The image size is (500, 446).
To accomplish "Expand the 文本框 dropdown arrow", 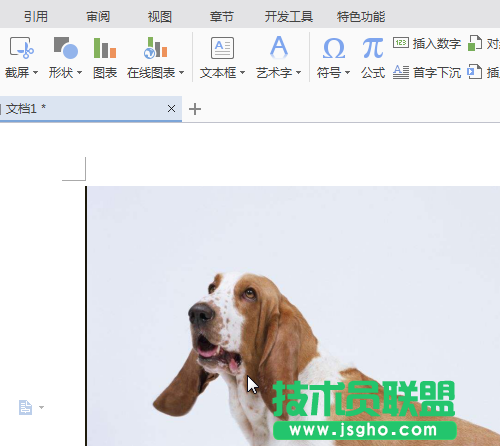I will click(242, 72).
